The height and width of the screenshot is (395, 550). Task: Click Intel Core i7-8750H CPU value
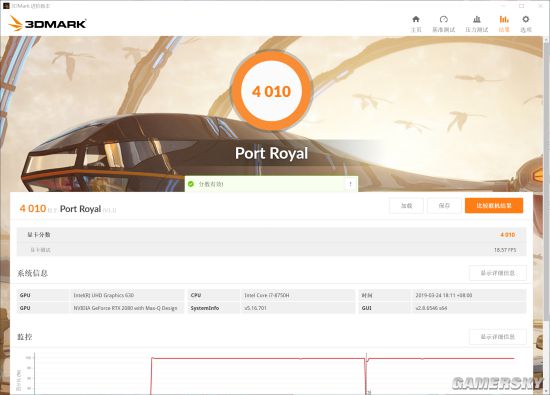[267, 295]
